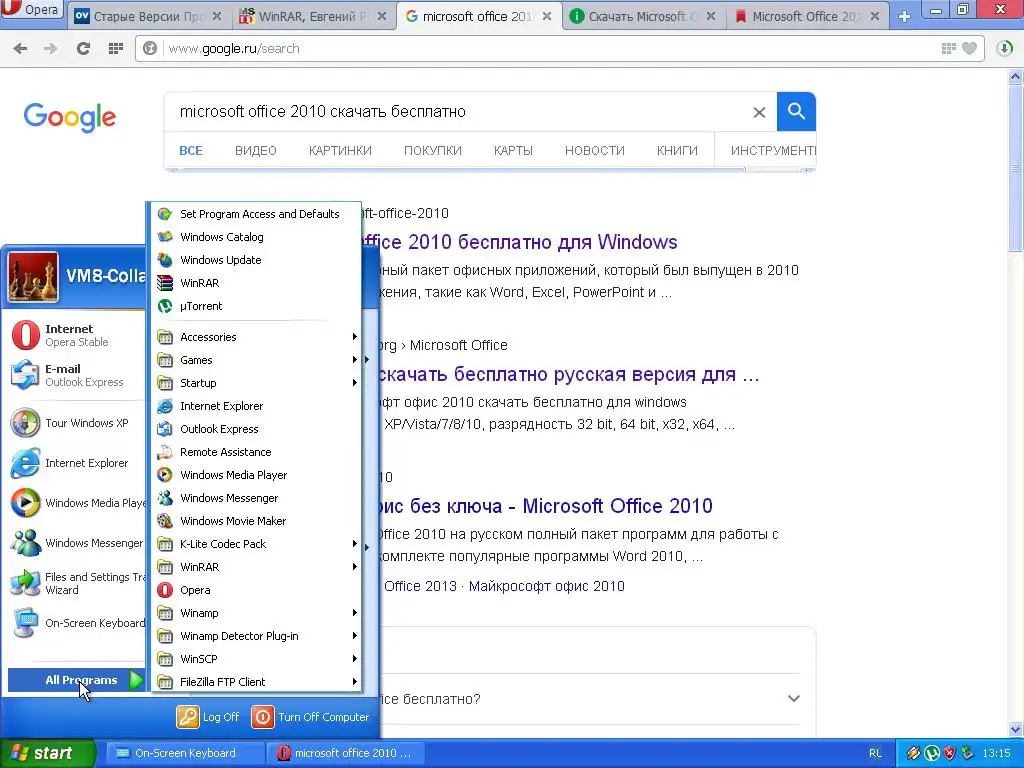Click in the Google search query field

(x=457, y=112)
